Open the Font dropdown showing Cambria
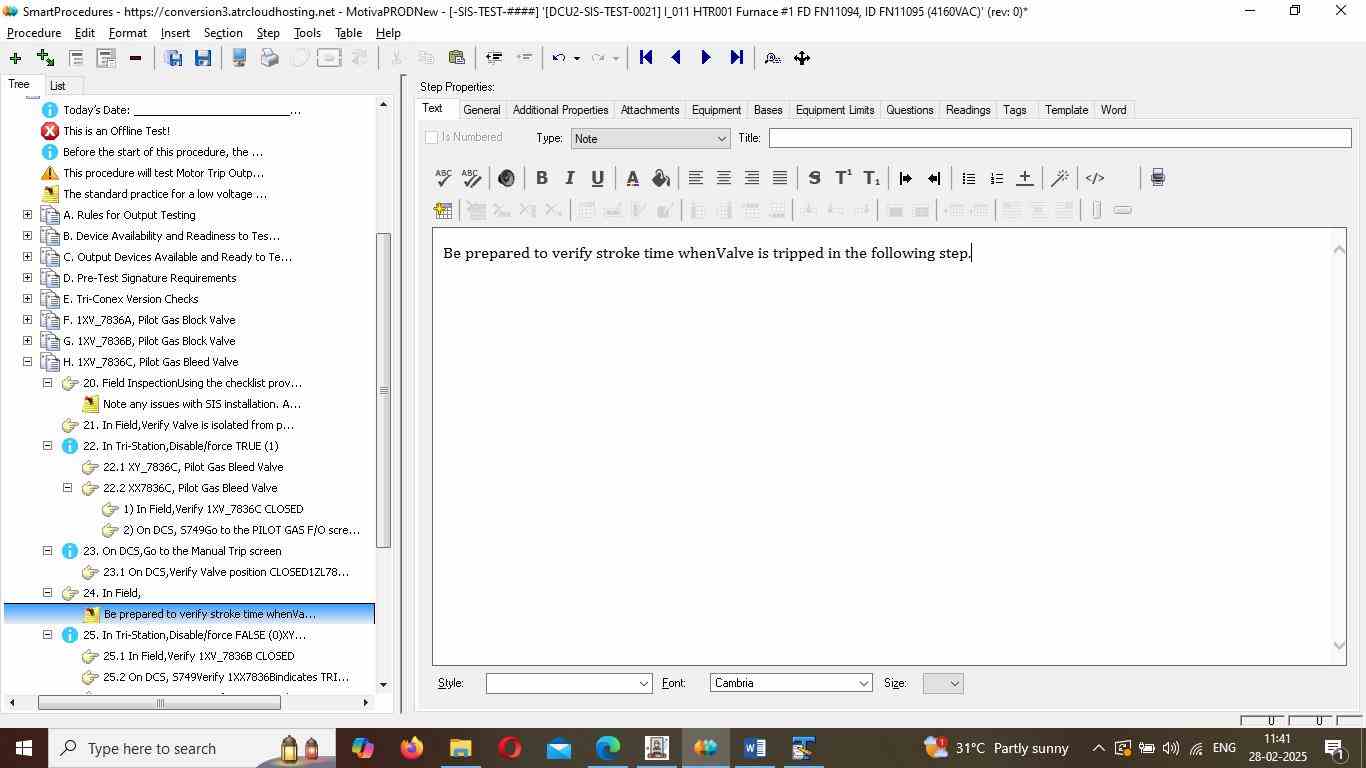Image resolution: width=1366 pixels, height=768 pixels. pos(790,684)
